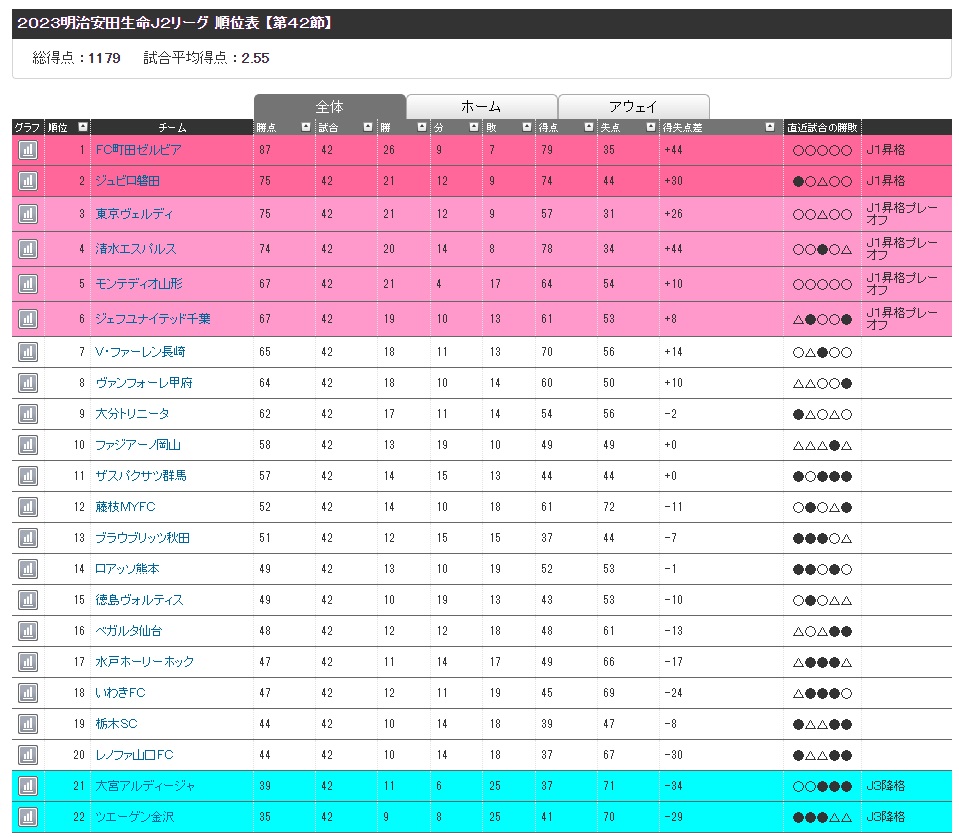Open the 東京ヴェルディ team link
The width and height of the screenshot is (959, 837).
point(134,214)
